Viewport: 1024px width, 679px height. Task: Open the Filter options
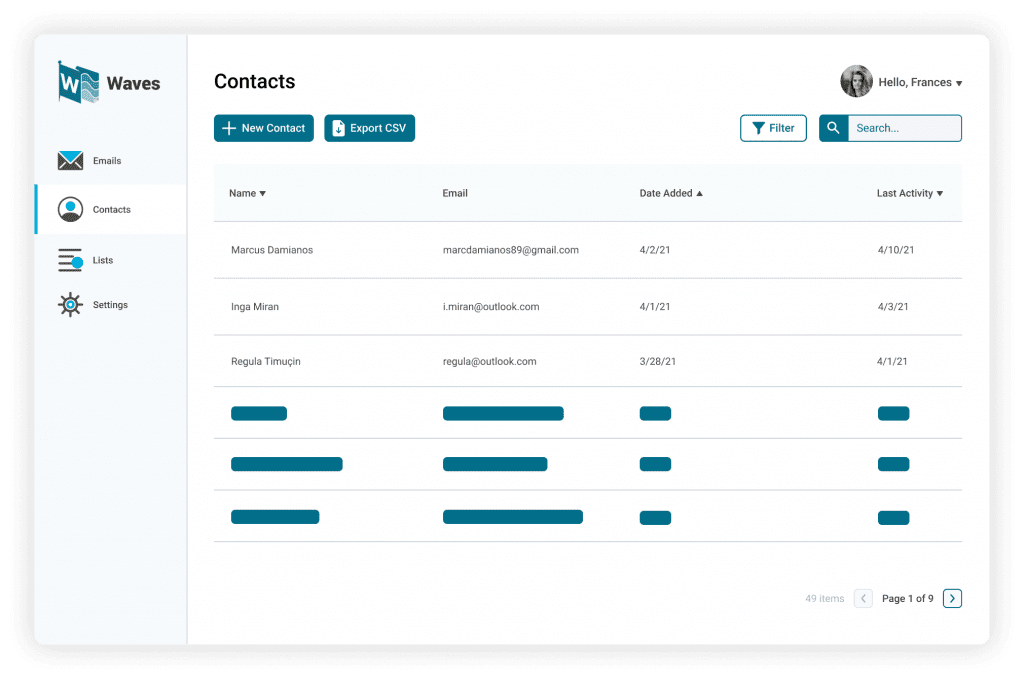point(773,128)
